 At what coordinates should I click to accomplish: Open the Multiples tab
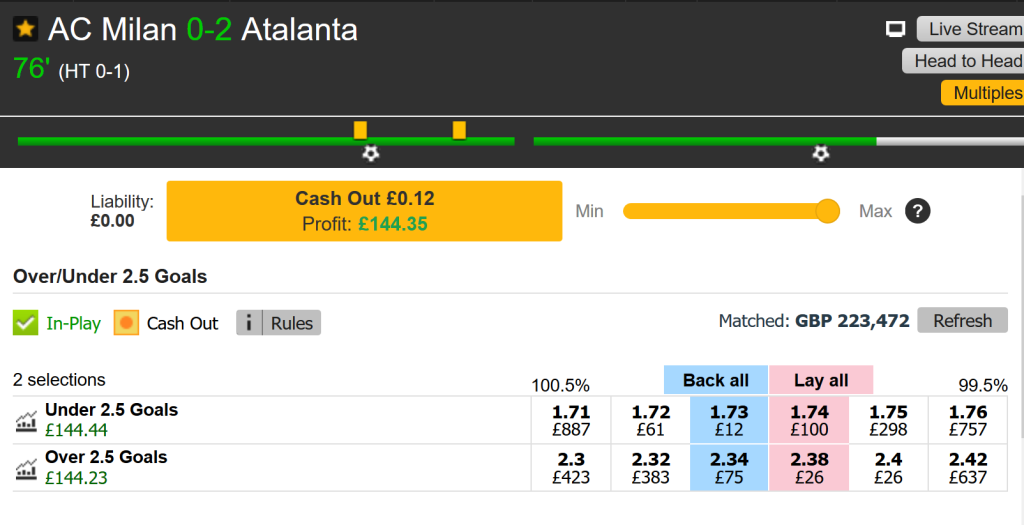click(x=985, y=93)
